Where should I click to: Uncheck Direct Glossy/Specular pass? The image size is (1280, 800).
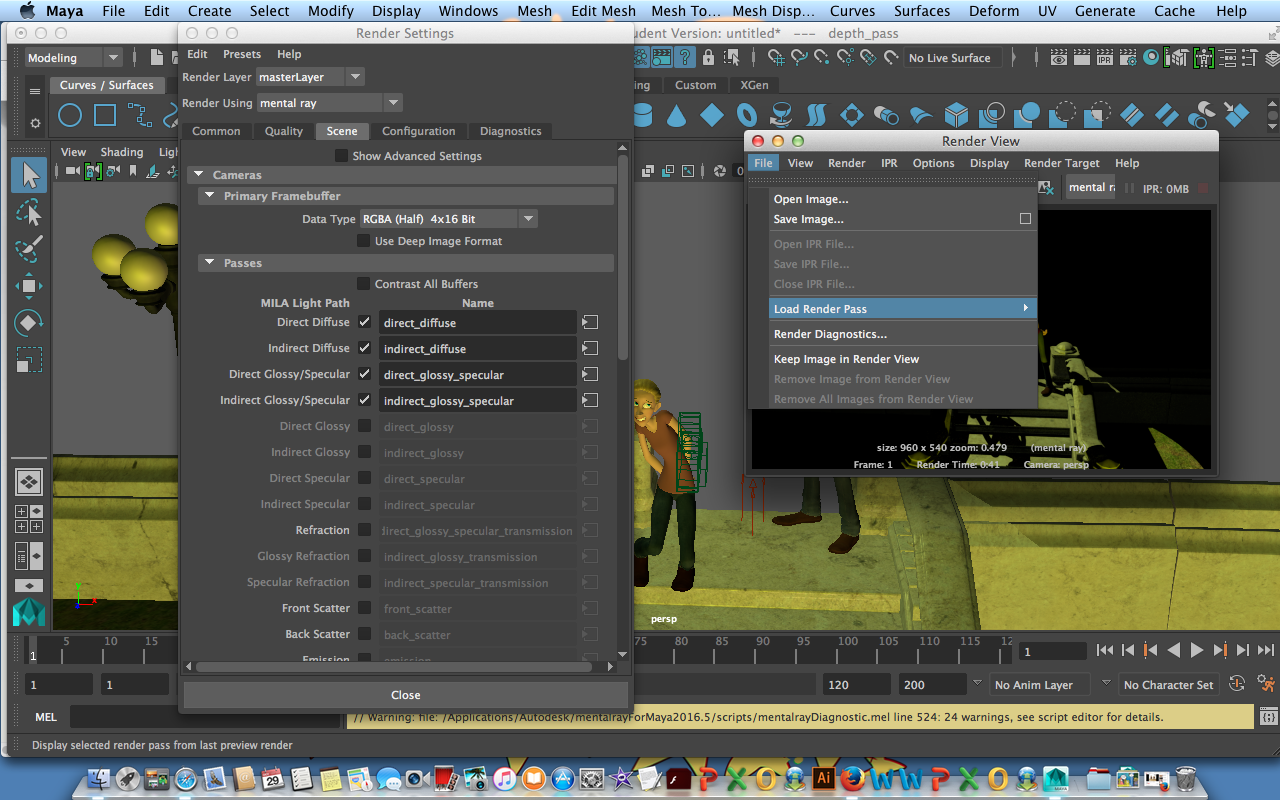tap(365, 374)
